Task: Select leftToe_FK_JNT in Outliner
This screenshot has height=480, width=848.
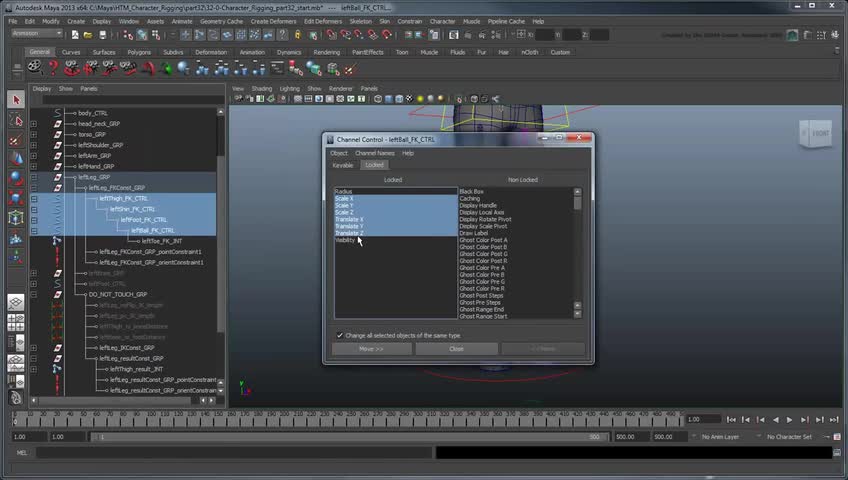Action: [162, 241]
